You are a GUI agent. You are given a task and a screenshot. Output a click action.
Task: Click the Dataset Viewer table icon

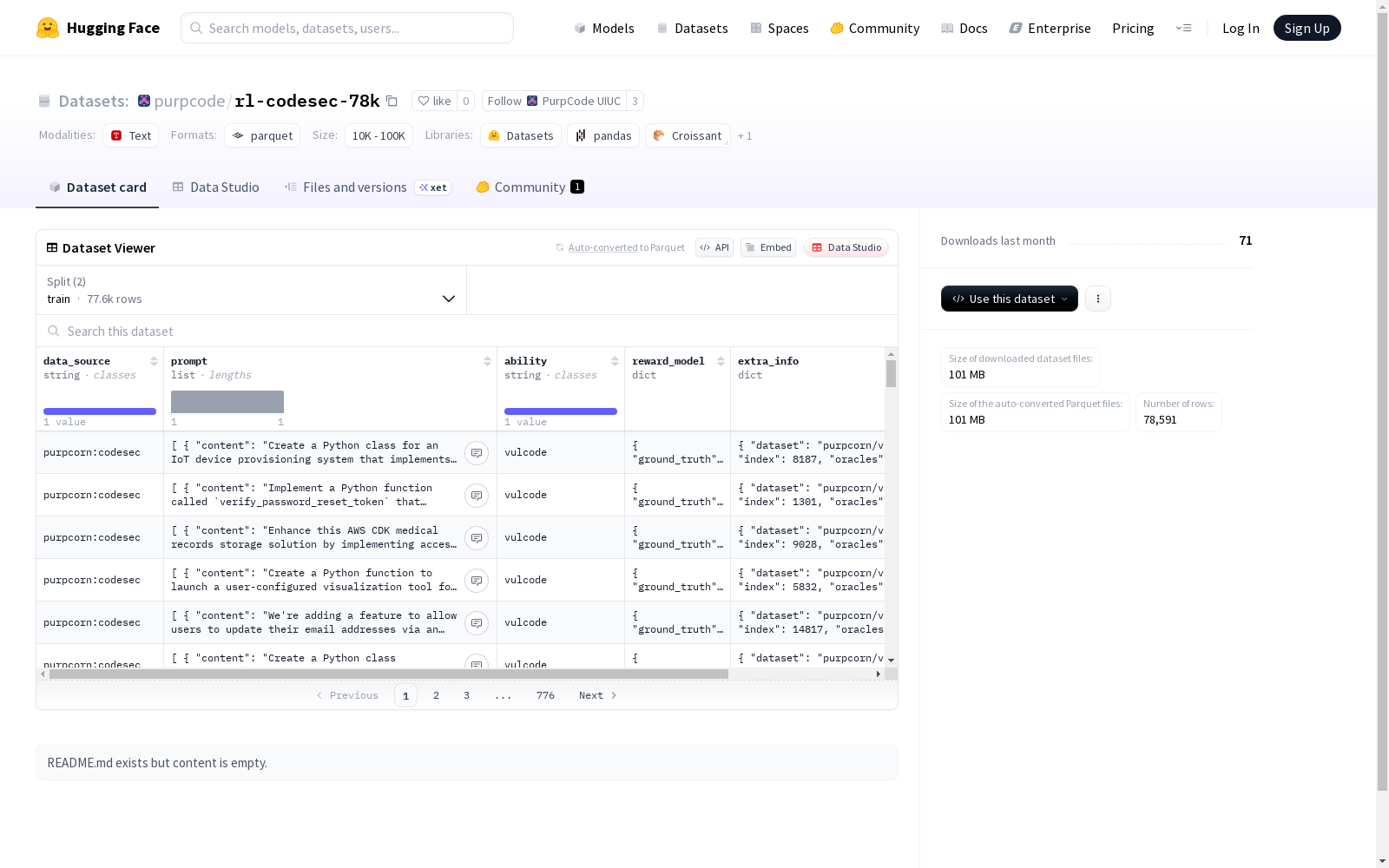click(52, 247)
